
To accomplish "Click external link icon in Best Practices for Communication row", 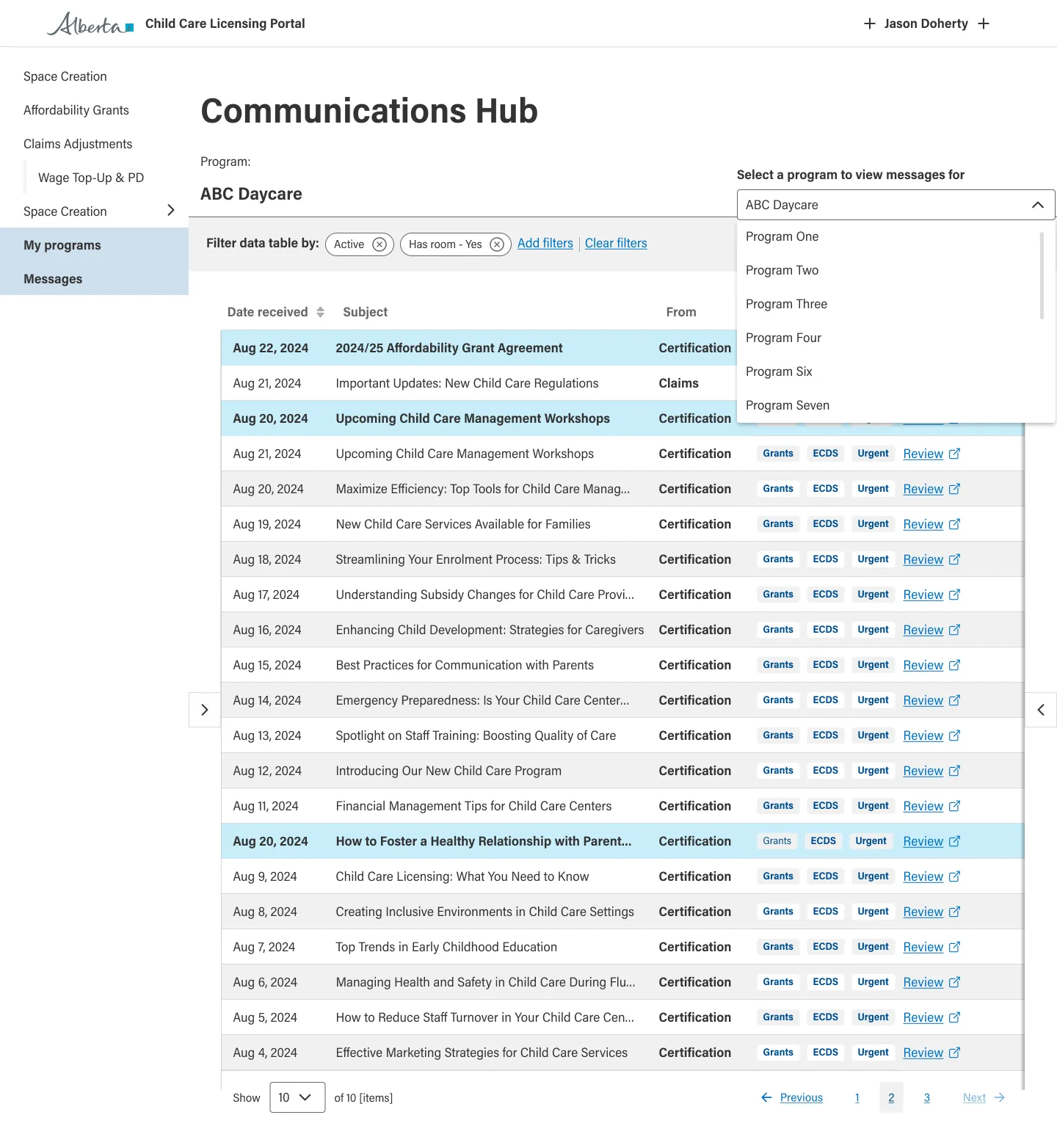I will [954, 665].
